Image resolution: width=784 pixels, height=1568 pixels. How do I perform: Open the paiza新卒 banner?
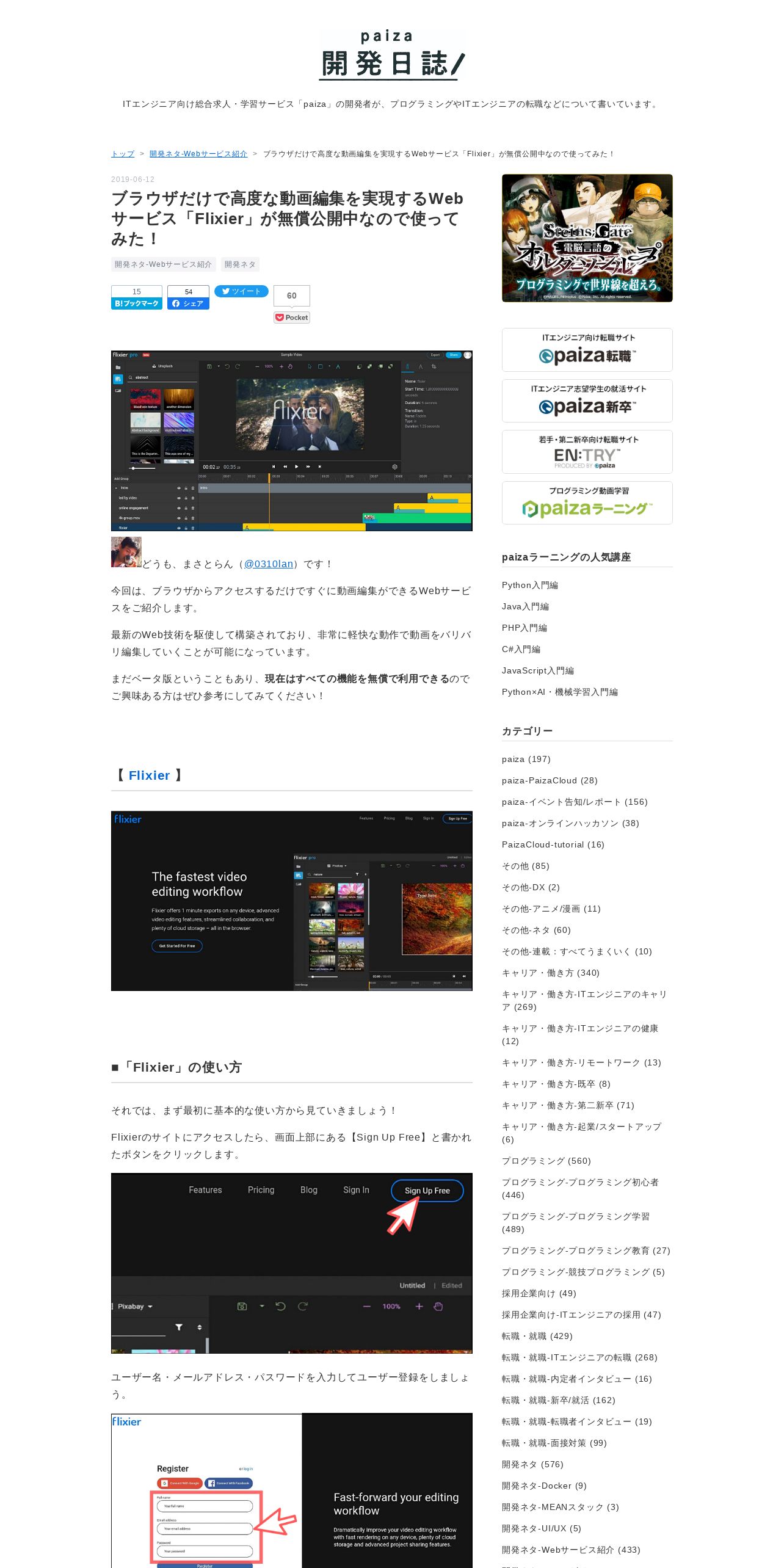point(587,401)
